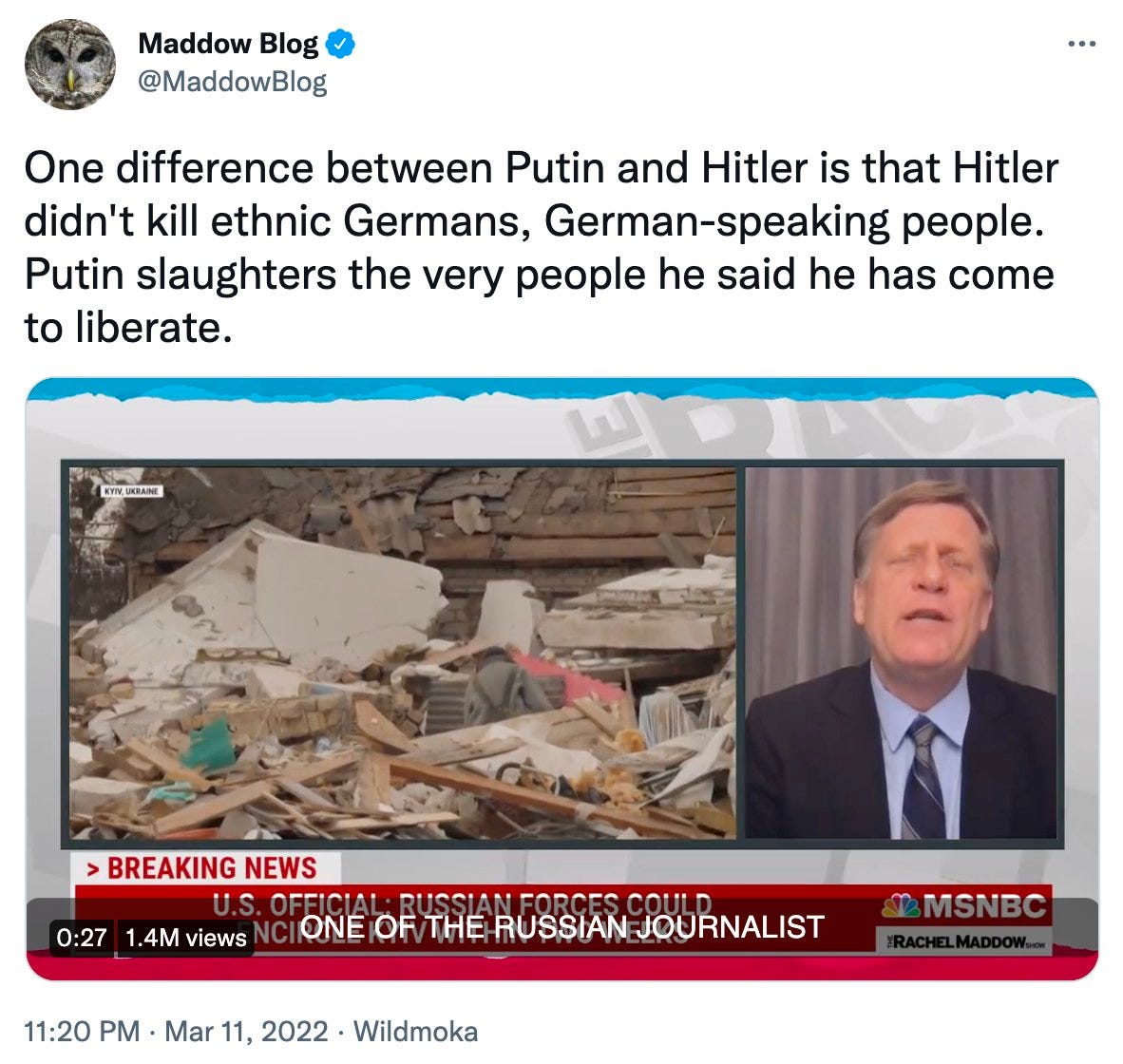Image resolution: width=1123 pixels, height=1064 pixels.
Task: Click the rubble footage panel
Action: (403, 653)
